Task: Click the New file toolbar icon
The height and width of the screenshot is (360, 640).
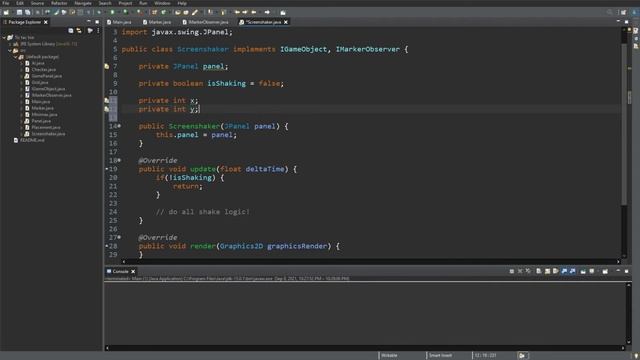Action: (6, 12)
